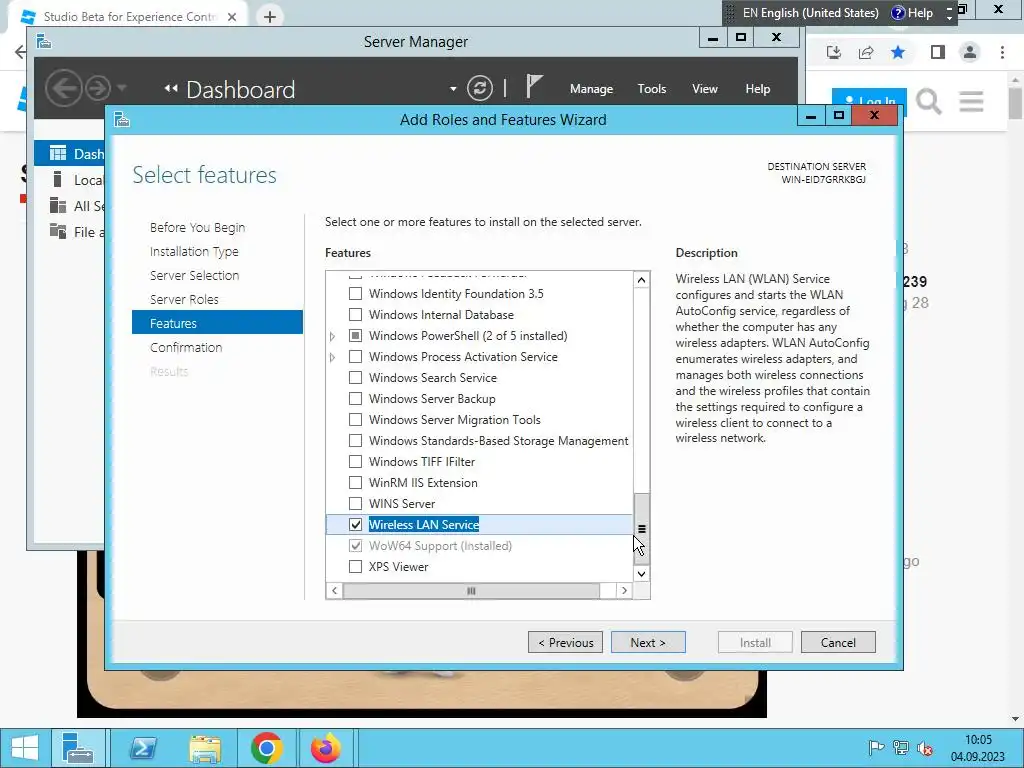Click the Action Center flag in the tray
The image size is (1024, 768).
(x=876, y=748)
